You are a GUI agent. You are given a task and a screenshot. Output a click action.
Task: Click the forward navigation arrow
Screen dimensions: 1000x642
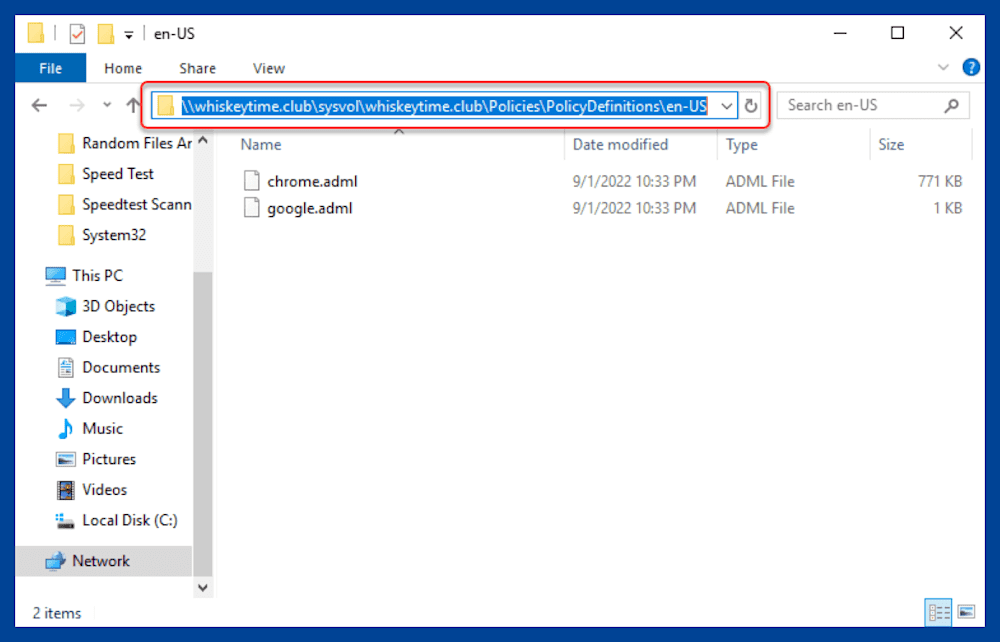click(76, 105)
